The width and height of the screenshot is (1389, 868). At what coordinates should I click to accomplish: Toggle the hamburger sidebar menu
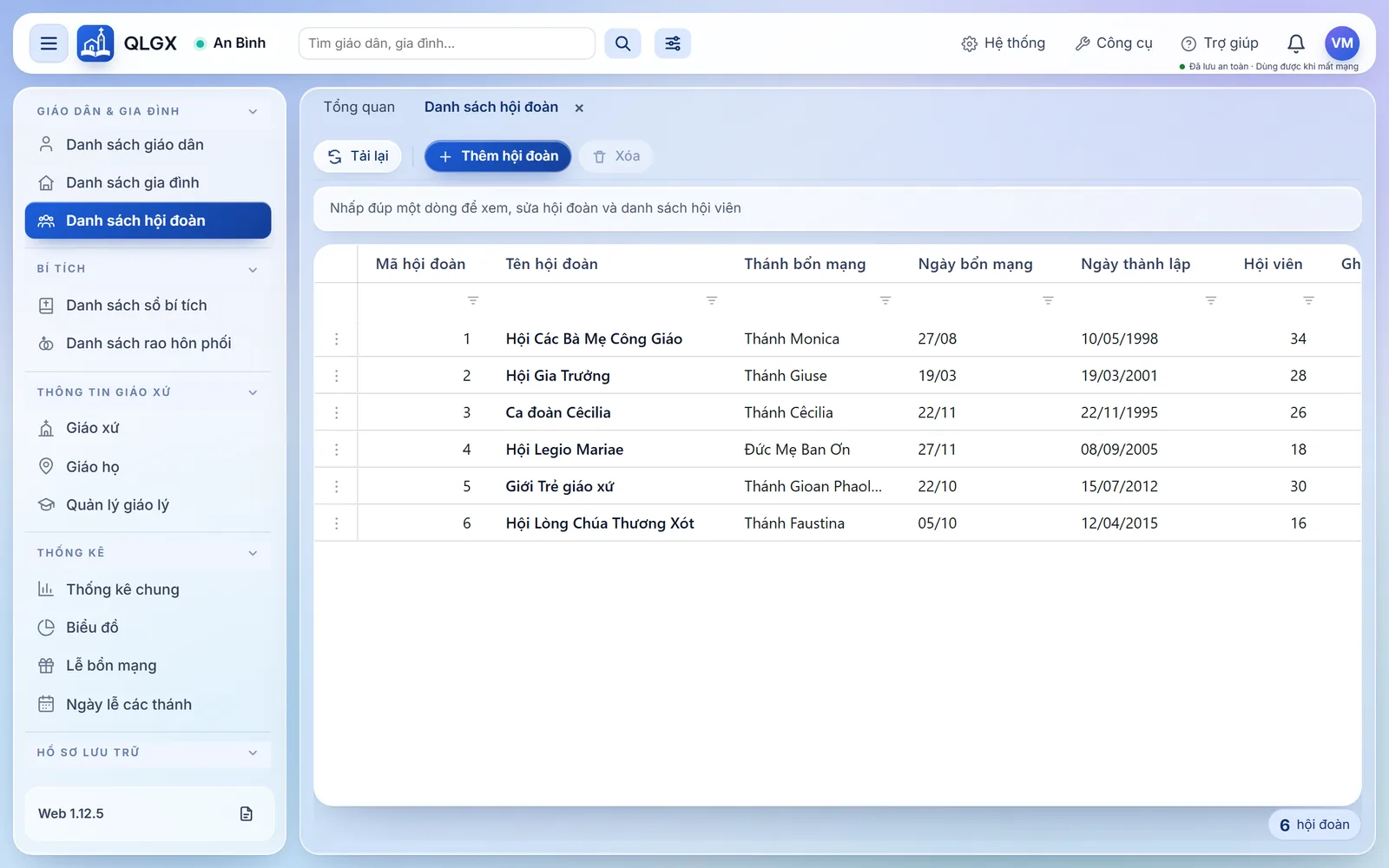coord(49,43)
